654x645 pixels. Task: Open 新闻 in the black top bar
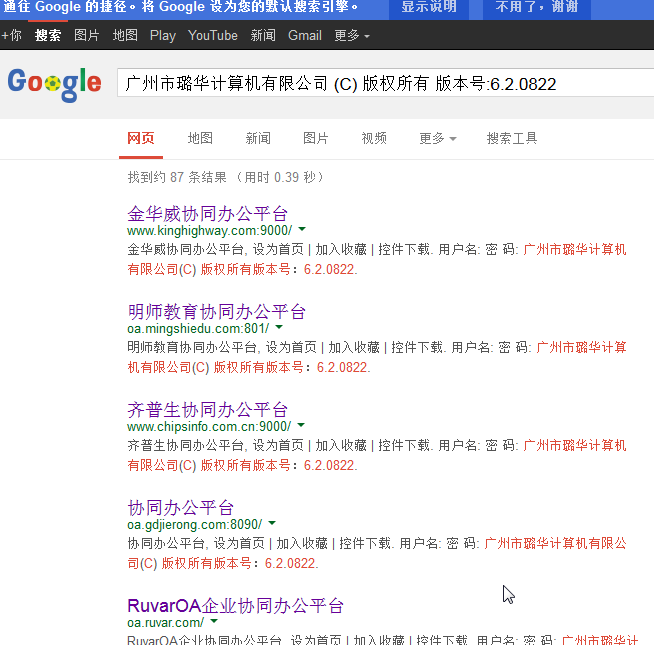263,35
